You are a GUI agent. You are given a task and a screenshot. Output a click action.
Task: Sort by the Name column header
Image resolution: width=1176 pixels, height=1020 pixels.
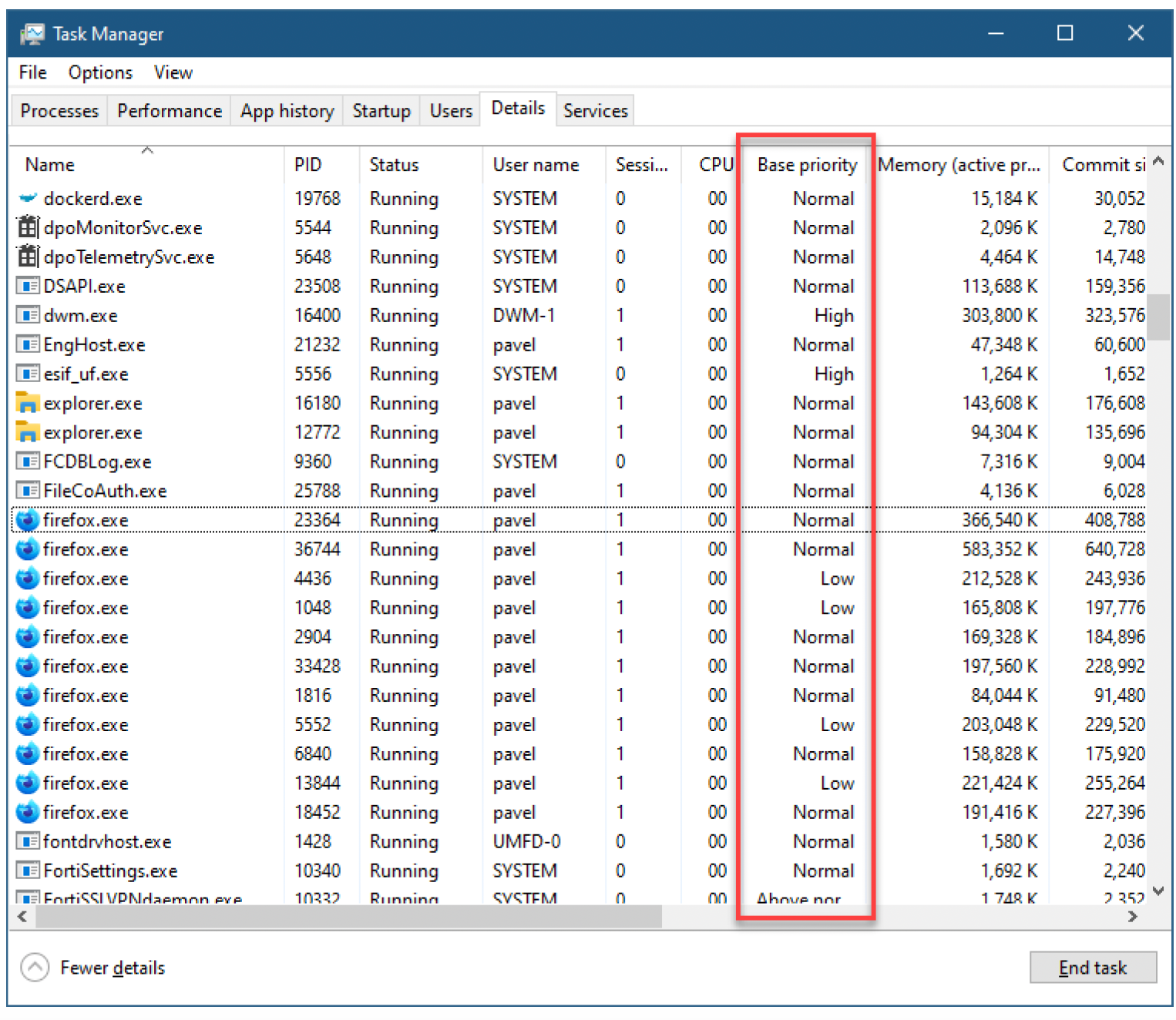146,164
